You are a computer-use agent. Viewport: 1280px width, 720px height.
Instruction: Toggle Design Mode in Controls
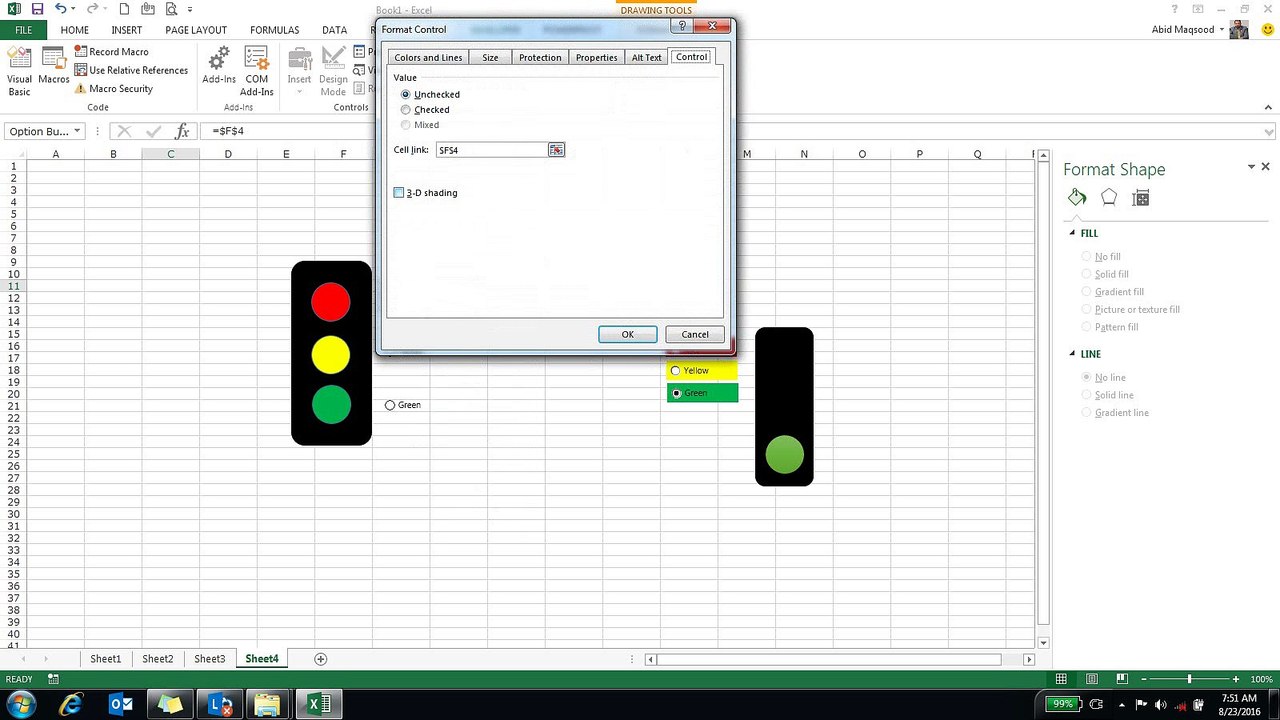[333, 71]
